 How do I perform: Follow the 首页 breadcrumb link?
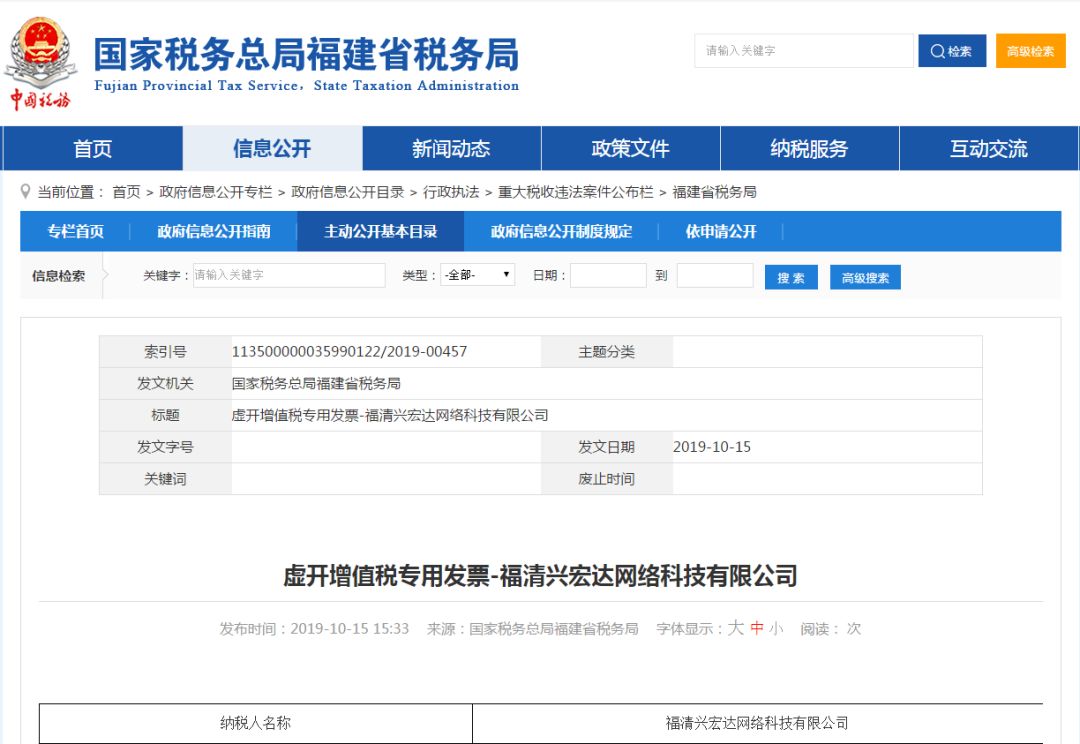(x=126, y=192)
